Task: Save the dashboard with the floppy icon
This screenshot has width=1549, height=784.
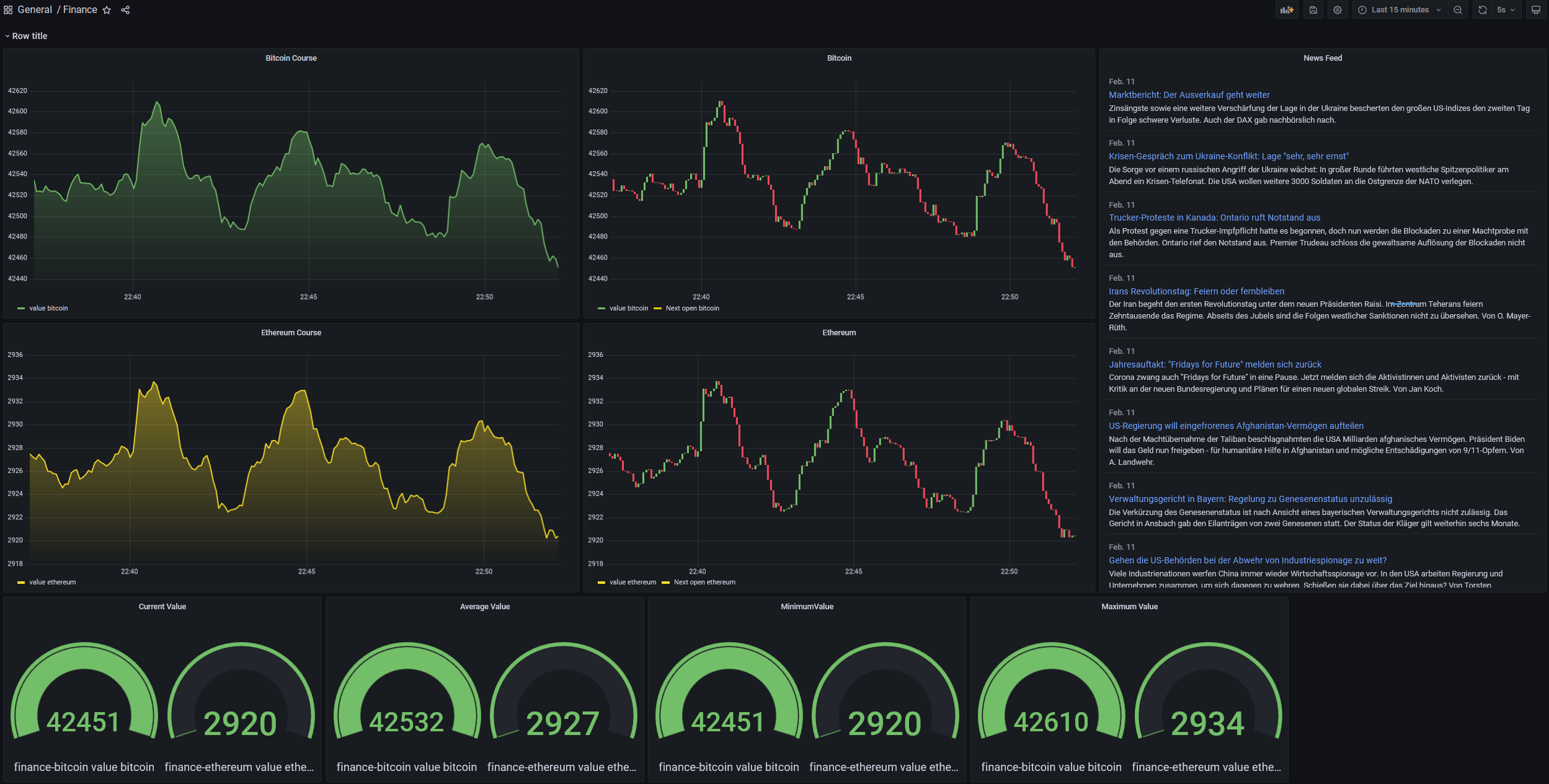Action: pyautogui.click(x=1313, y=10)
